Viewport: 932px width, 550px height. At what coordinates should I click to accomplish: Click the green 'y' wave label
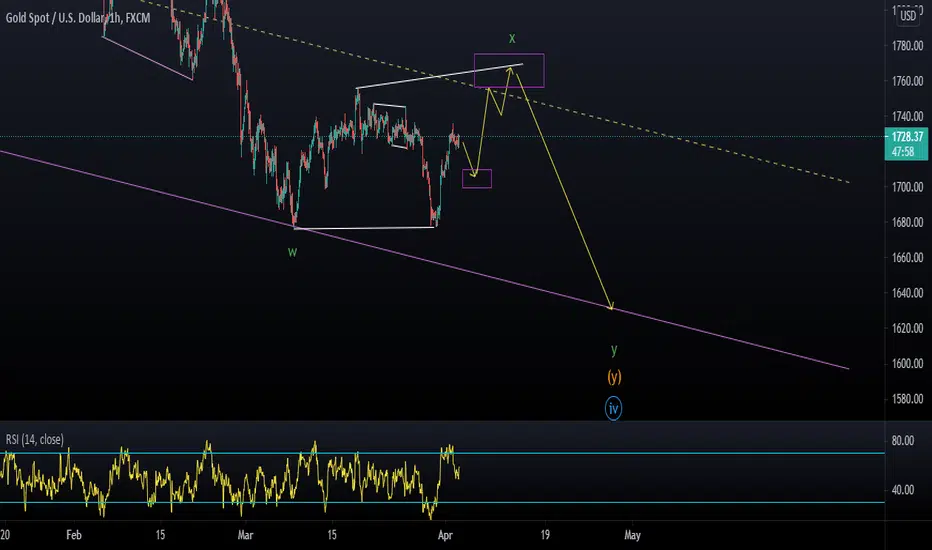click(x=614, y=350)
